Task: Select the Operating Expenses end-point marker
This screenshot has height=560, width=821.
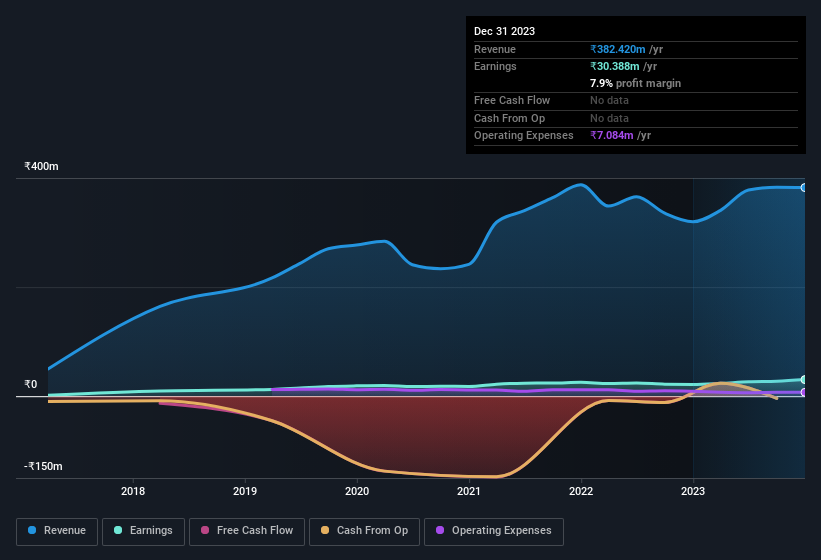Action: [x=804, y=392]
